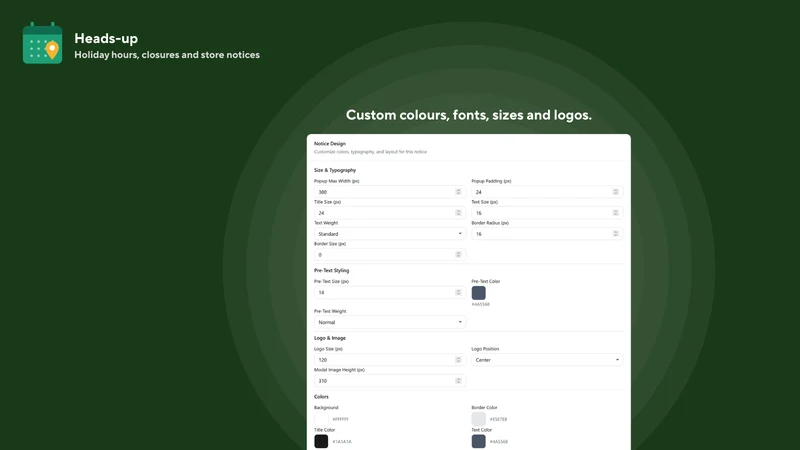Click the 'Notice Design' heading

(330, 143)
